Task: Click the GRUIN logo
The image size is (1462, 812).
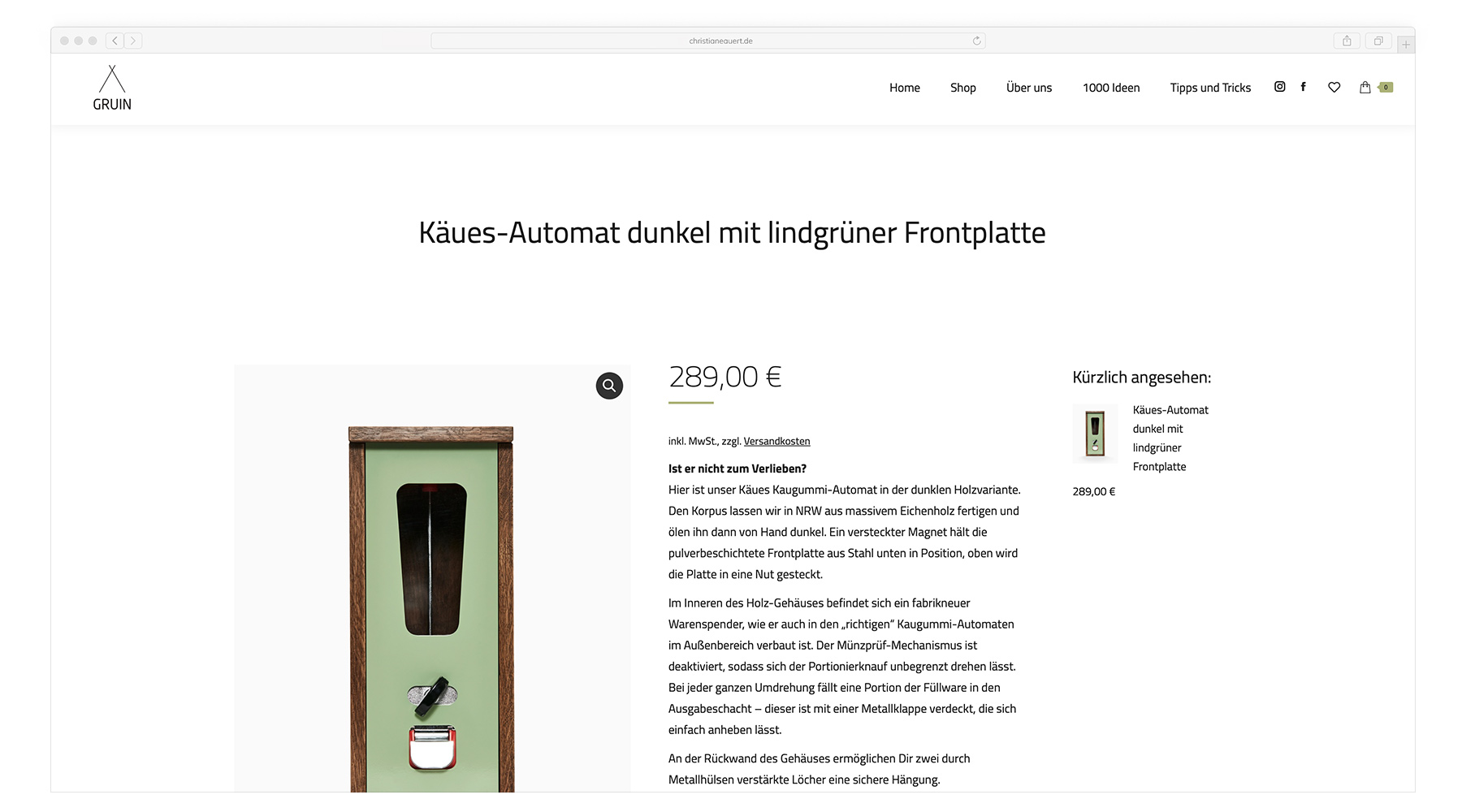Action: point(112,88)
